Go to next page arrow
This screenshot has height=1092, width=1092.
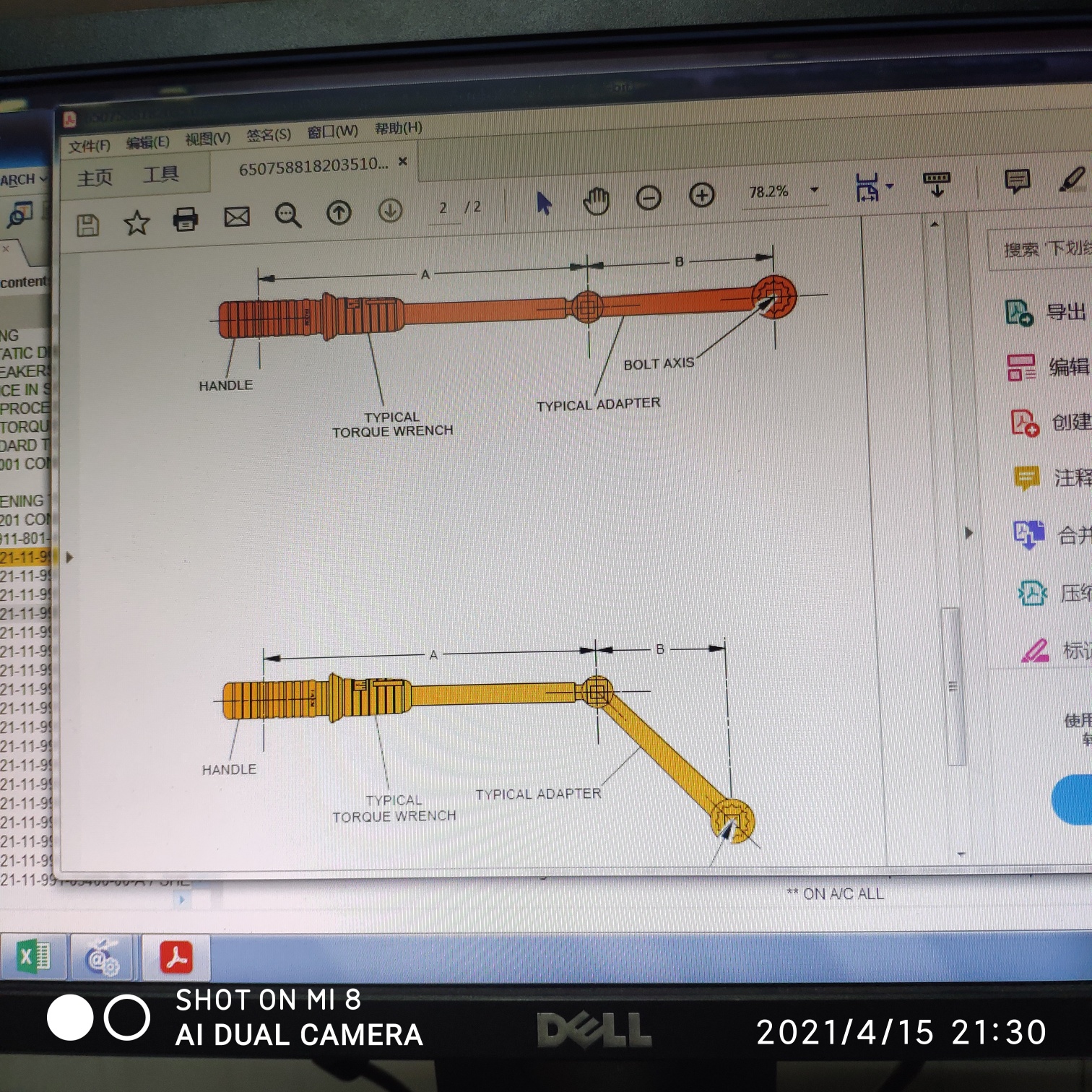pos(390,210)
